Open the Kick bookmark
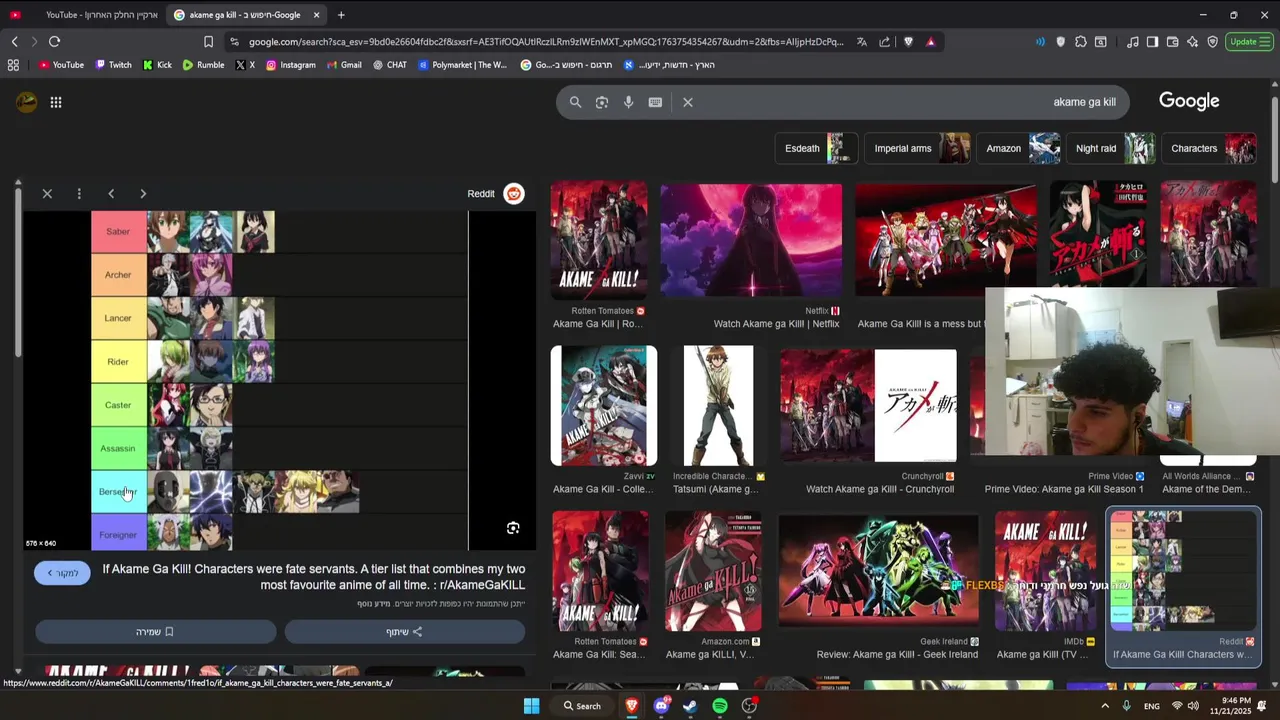1280x720 pixels. click(157, 65)
